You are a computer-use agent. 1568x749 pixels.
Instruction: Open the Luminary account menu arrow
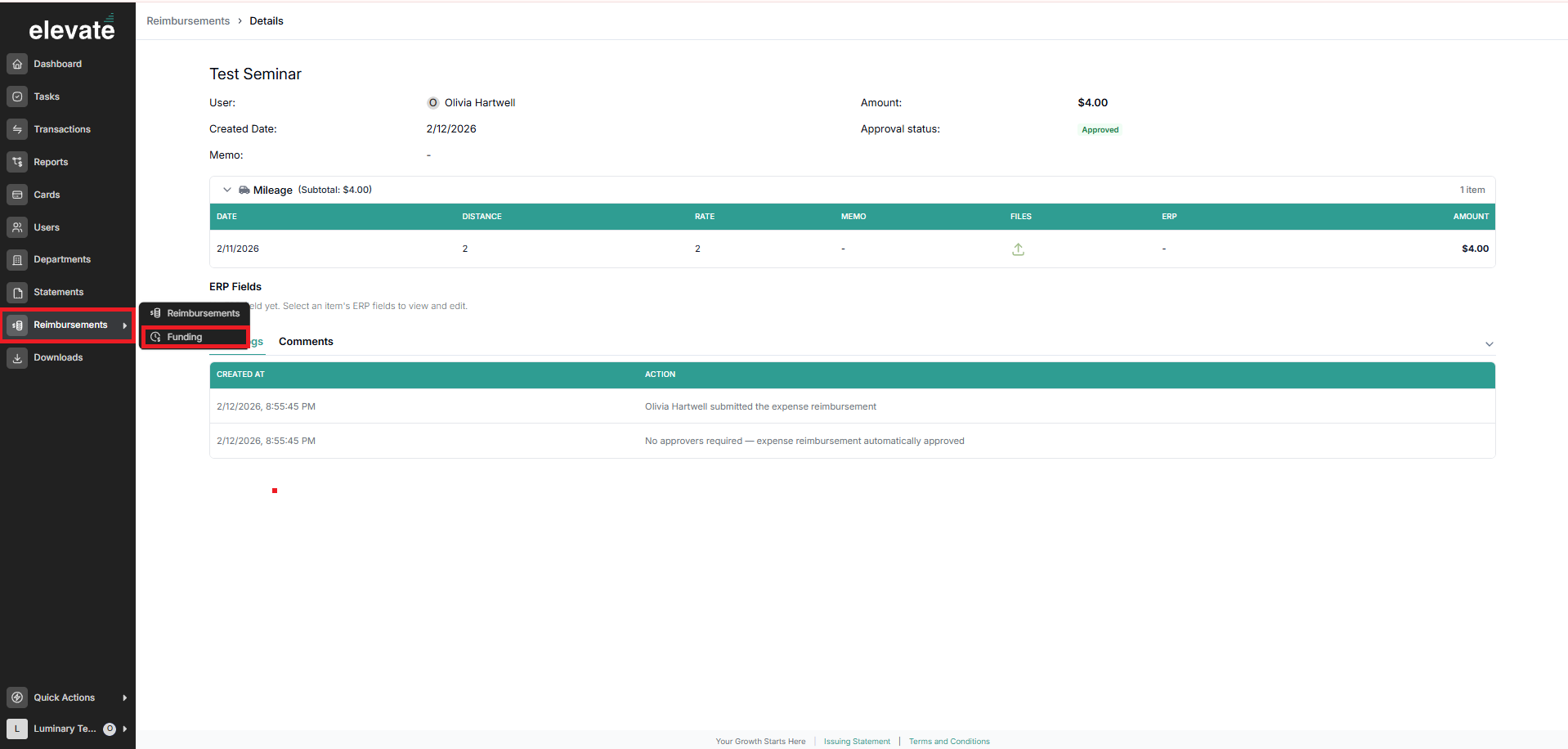pos(124,729)
